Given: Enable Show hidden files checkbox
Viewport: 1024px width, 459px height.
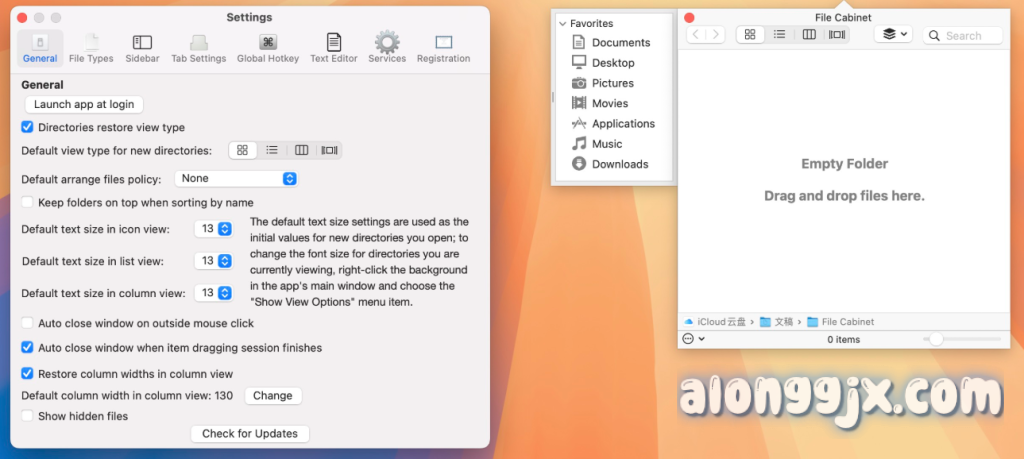Looking at the screenshot, I should coord(27,416).
